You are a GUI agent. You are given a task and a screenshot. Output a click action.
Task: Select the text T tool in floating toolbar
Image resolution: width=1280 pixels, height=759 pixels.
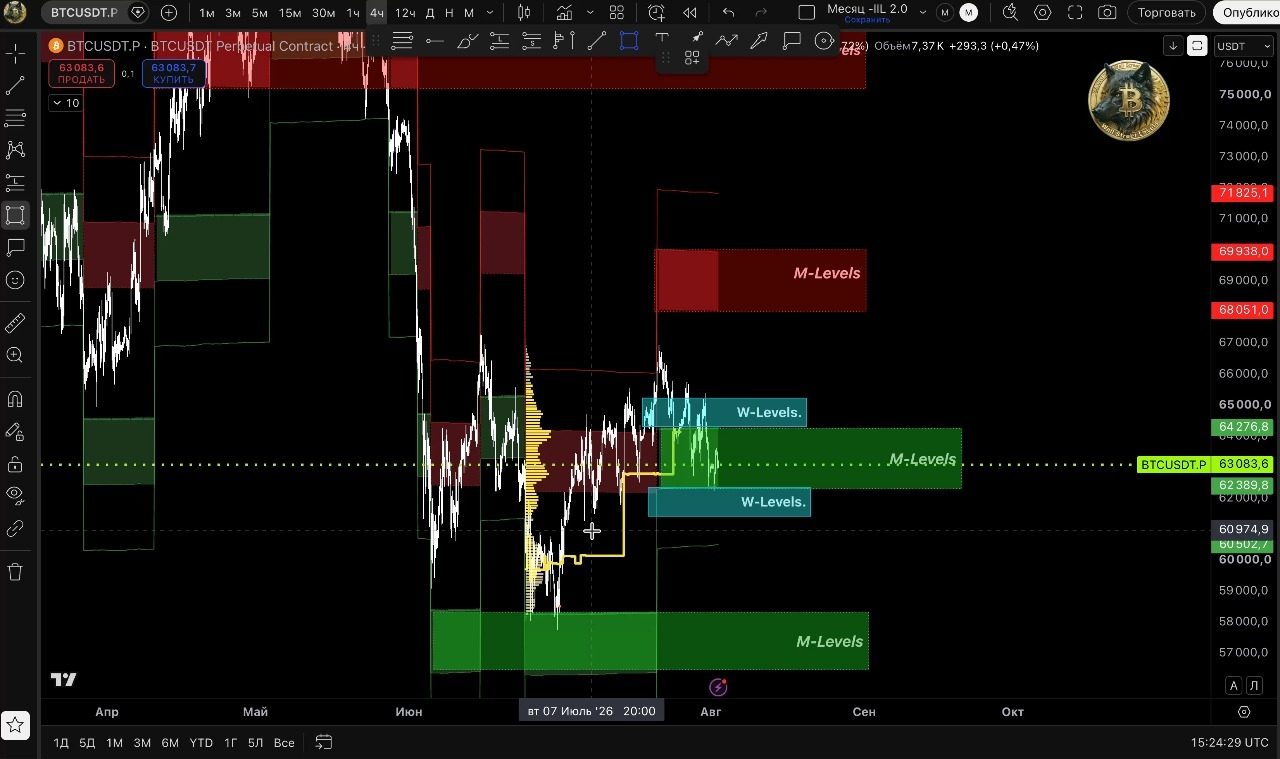(661, 39)
